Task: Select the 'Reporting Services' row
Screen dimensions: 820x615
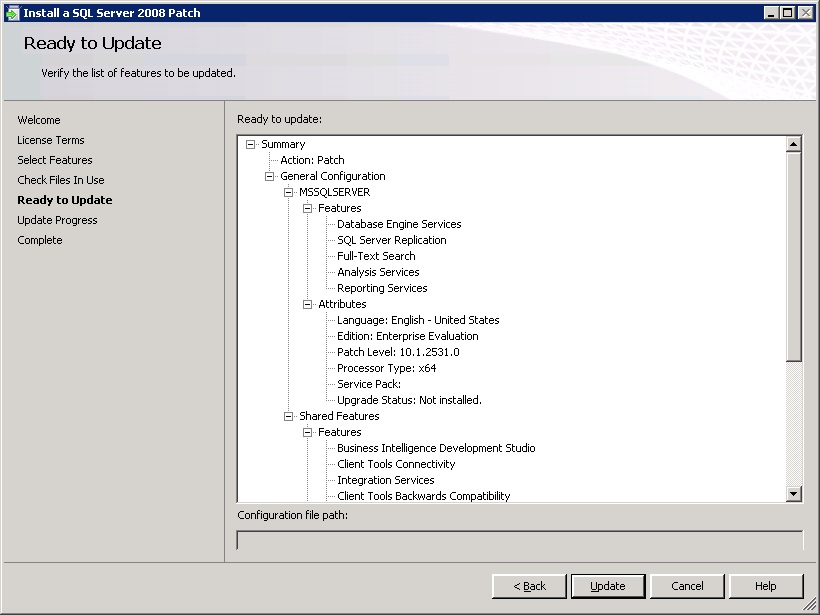Action: [382, 288]
